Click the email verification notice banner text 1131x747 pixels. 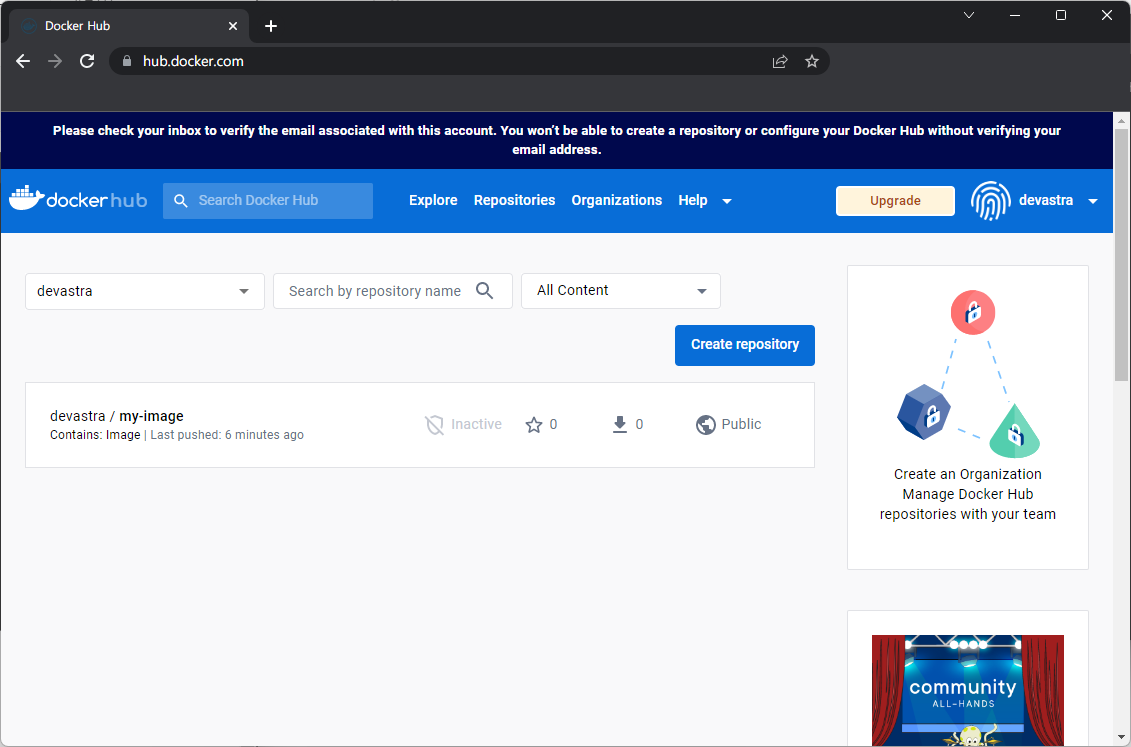click(x=557, y=140)
